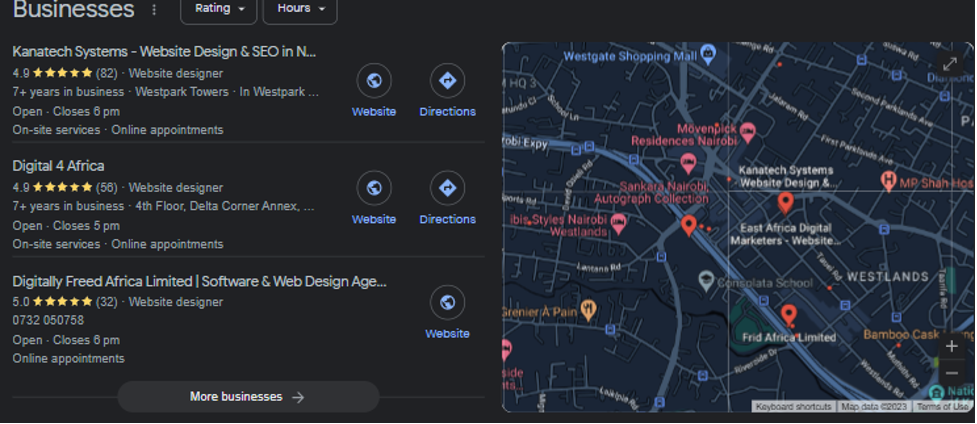Click Kanatech 4.9 star rating (82)
Viewport: 977px width, 424px height.
(x=65, y=73)
